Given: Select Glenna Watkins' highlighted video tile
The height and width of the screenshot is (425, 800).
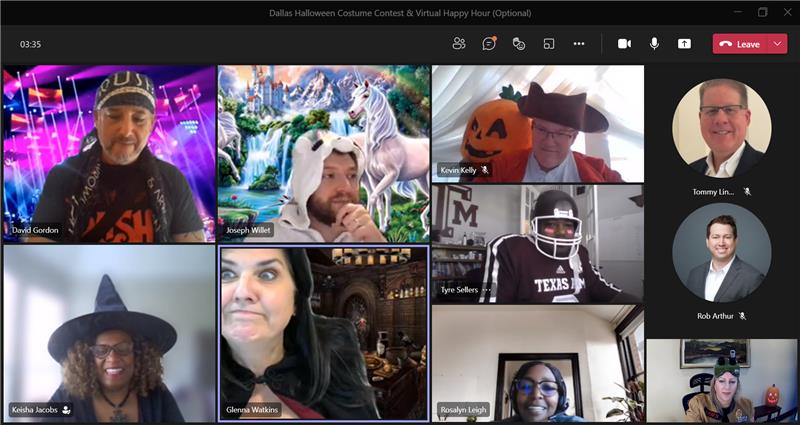Looking at the screenshot, I should pos(322,330).
